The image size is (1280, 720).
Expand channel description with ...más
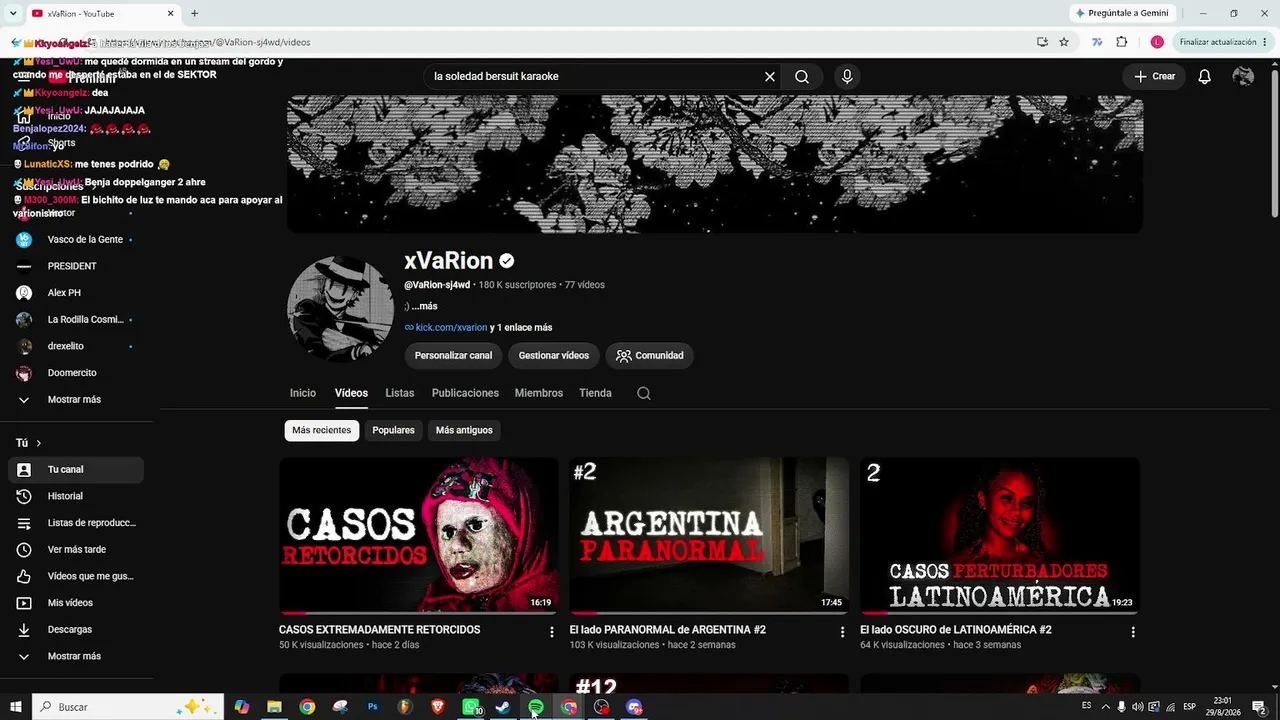point(425,306)
